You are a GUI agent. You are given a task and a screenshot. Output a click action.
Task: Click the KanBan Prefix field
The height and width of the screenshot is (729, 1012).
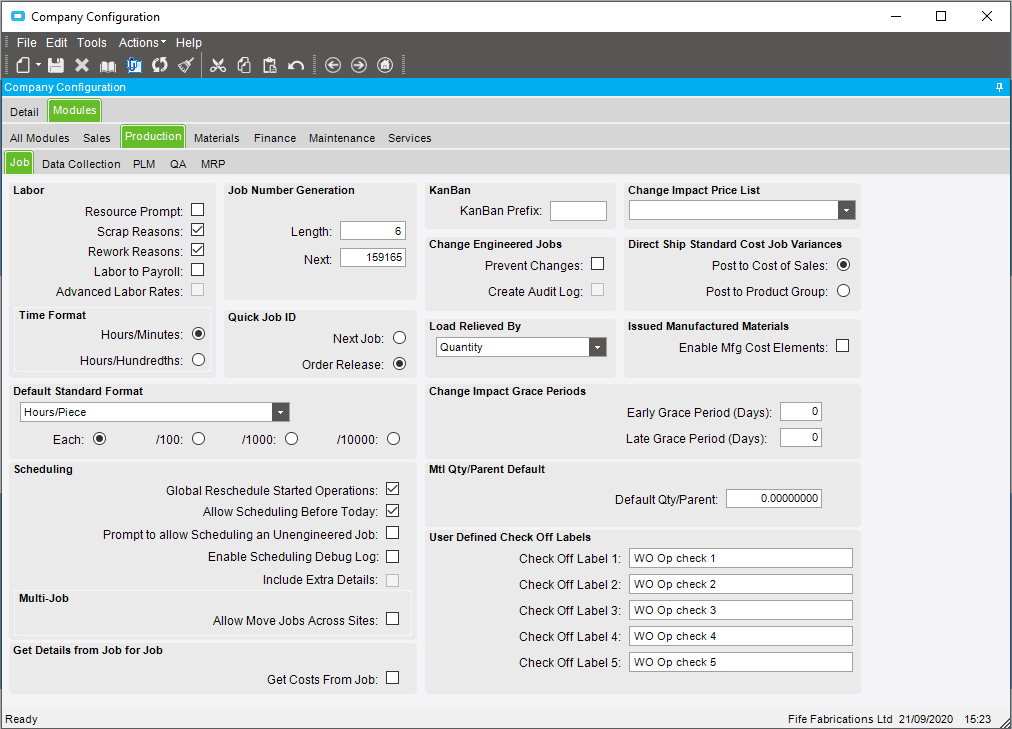click(578, 211)
